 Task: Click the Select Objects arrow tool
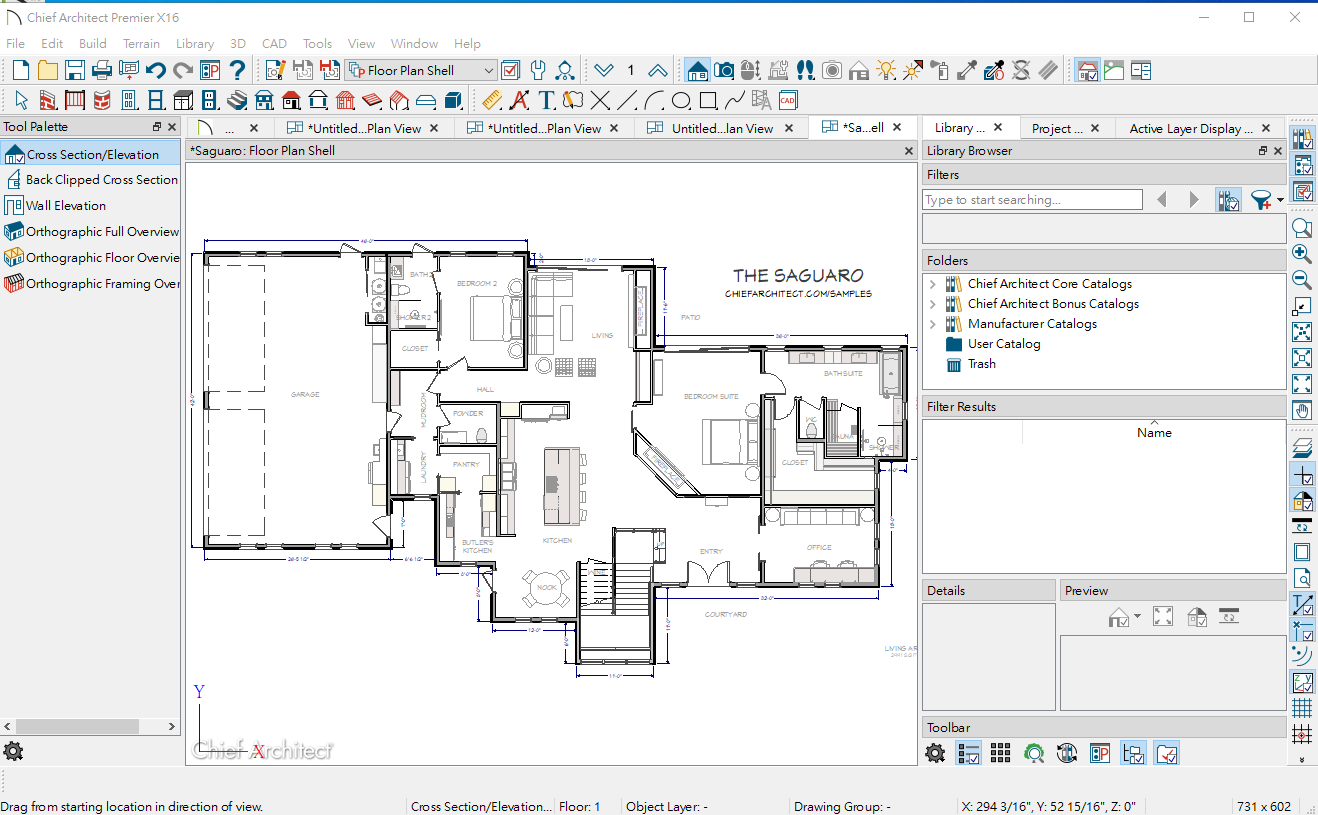pos(22,100)
